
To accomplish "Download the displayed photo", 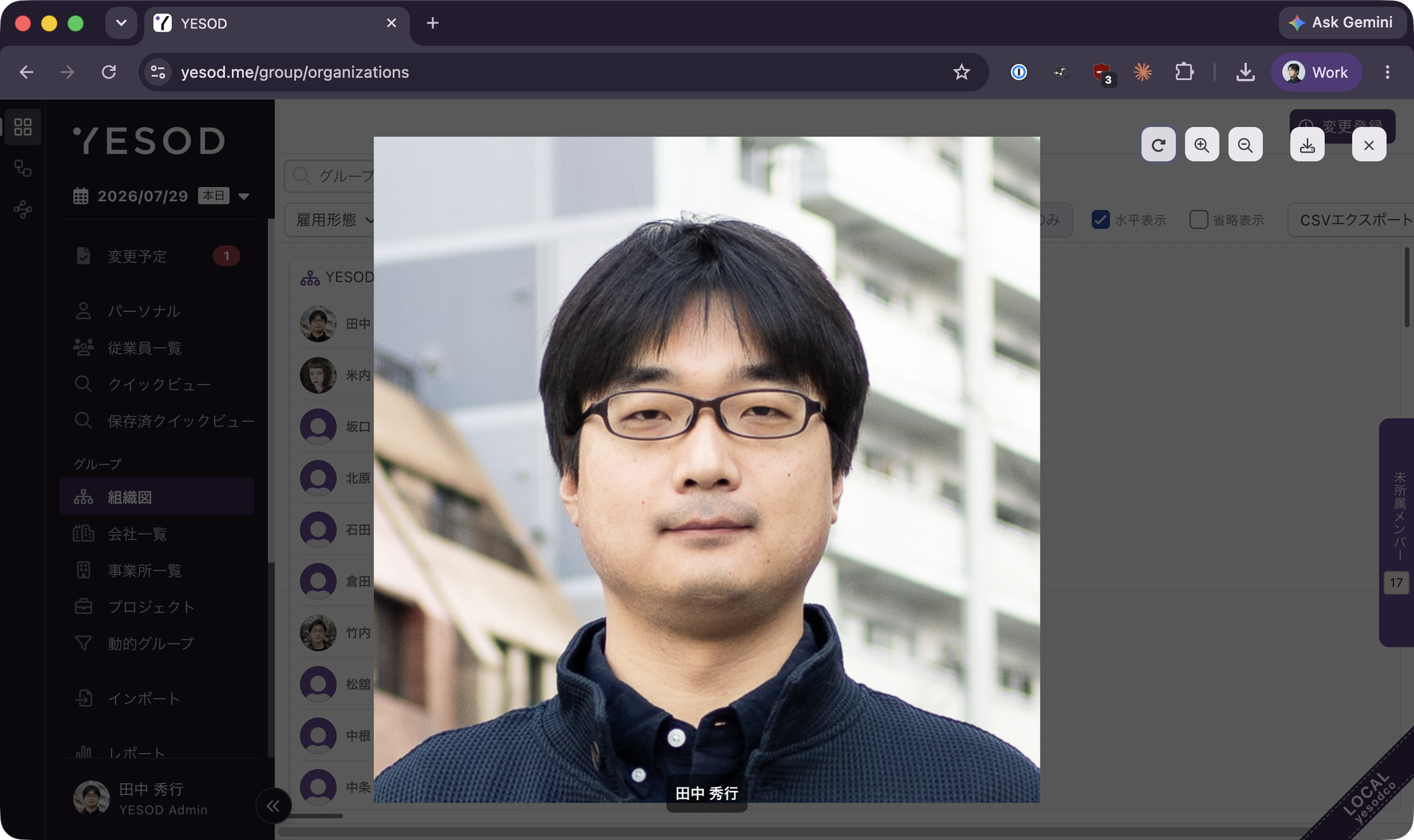I will click(1308, 145).
